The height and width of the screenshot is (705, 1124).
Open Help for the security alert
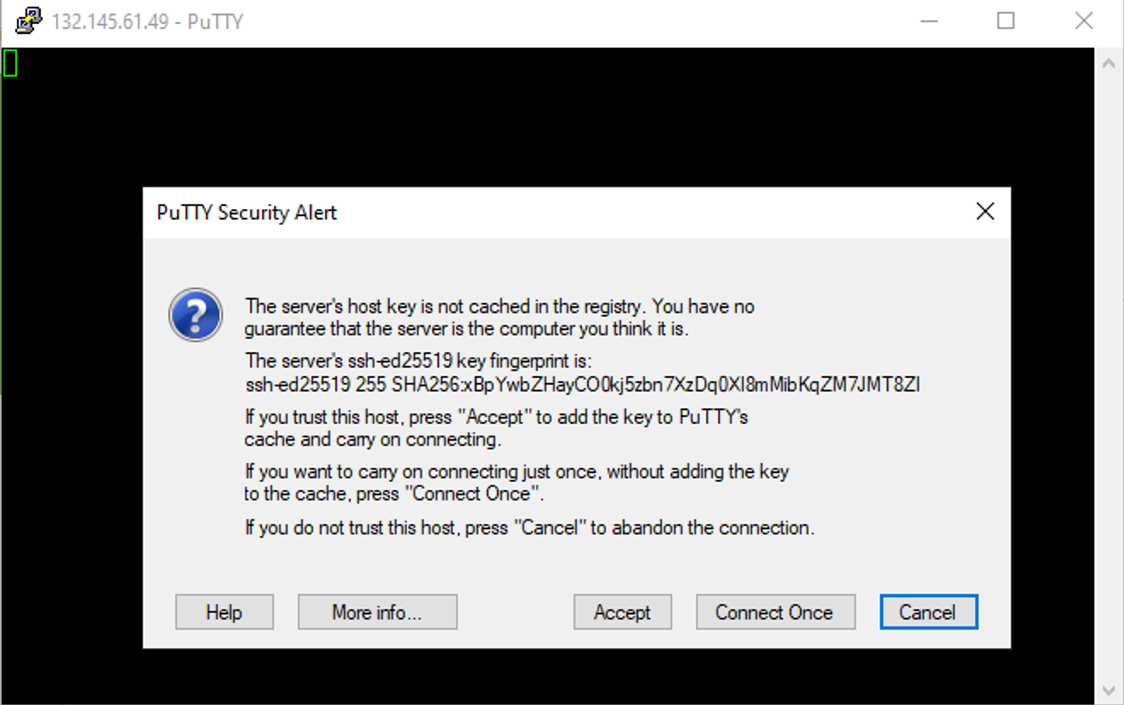[x=224, y=612]
